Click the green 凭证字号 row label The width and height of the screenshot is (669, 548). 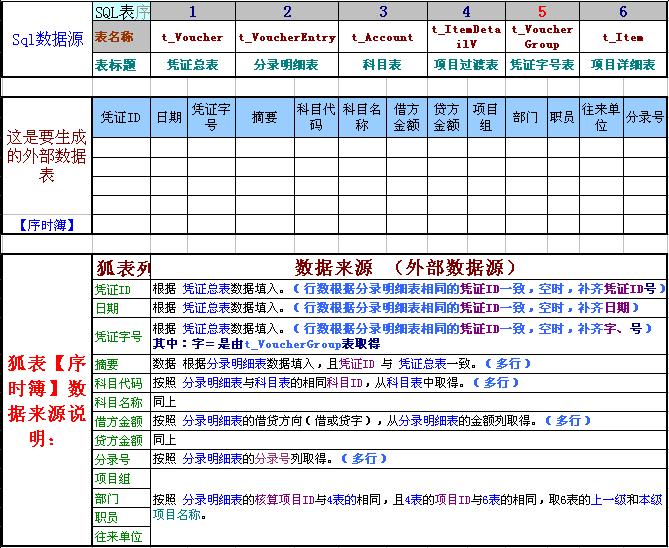pyautogui.click(x=122, y=336)
